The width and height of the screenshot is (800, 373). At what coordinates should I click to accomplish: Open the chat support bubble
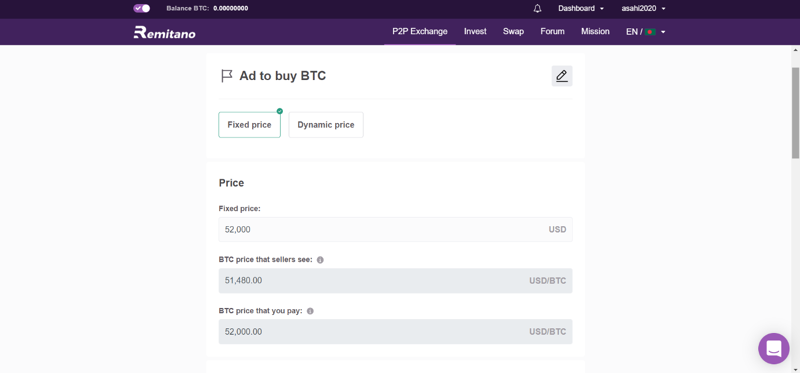[773, 349]
